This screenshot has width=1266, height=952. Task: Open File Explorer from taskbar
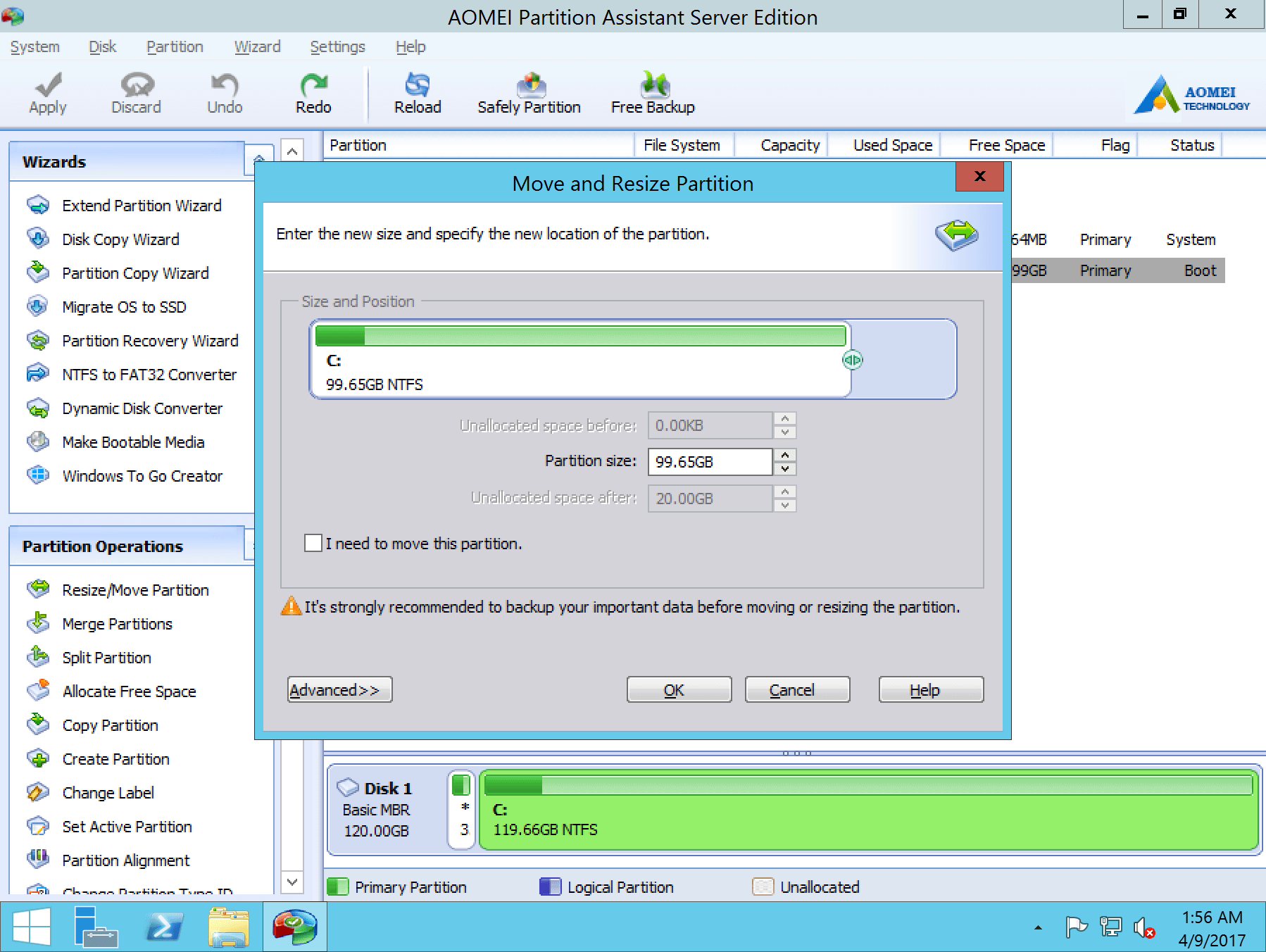point(229,927)
